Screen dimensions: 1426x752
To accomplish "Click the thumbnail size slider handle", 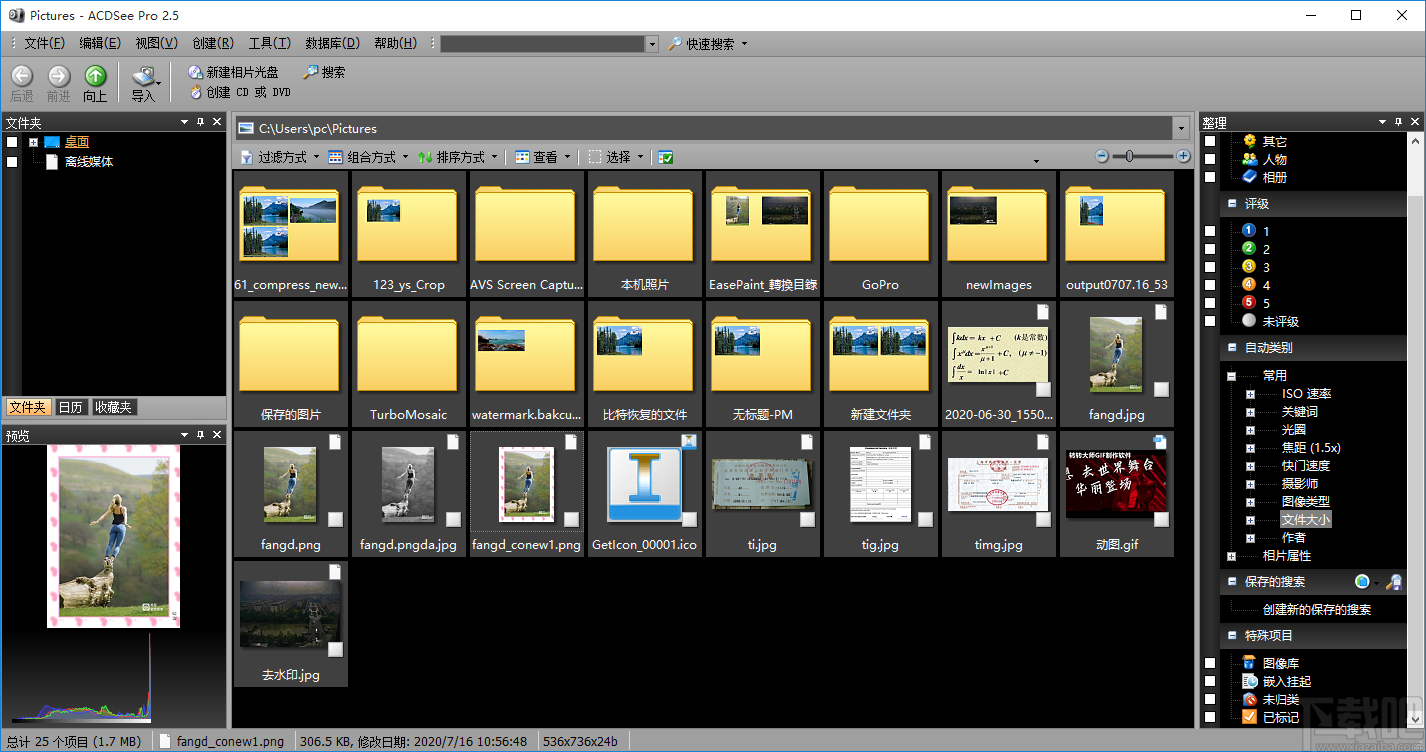I will [1129, 156].
